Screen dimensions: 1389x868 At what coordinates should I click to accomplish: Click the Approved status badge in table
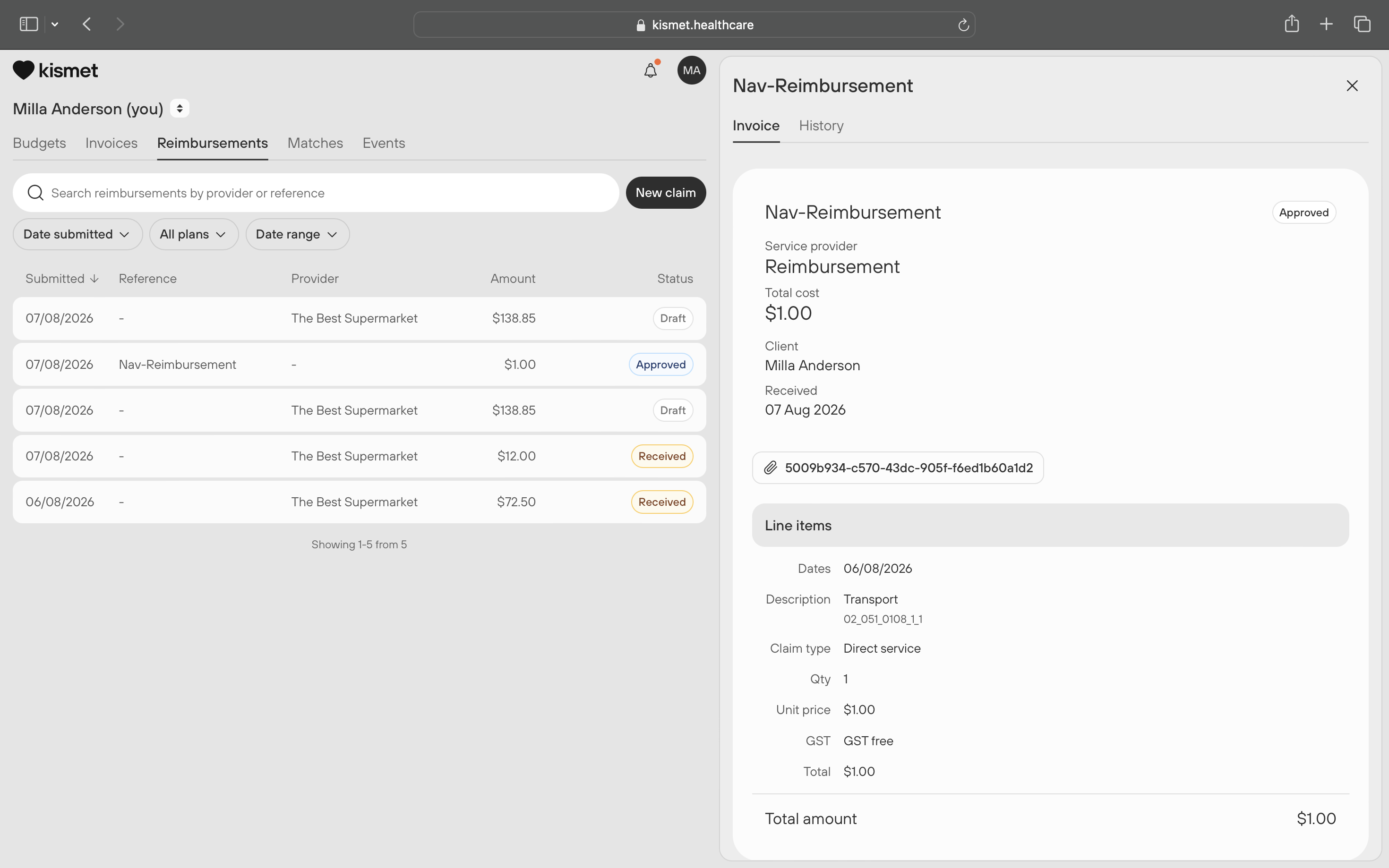661,365
